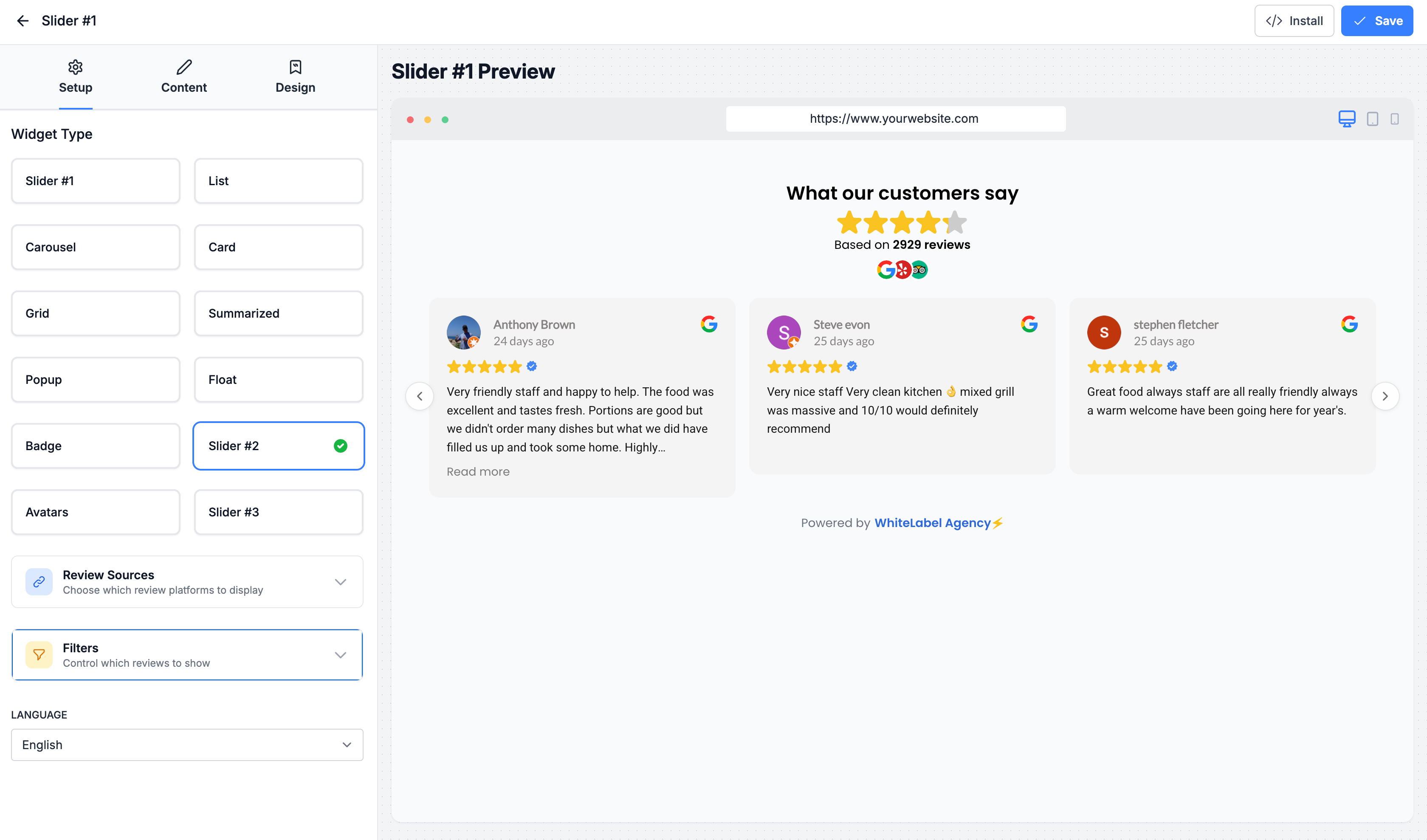Expand the Filters section
The image size is (1427, 840).
[340, 655]
